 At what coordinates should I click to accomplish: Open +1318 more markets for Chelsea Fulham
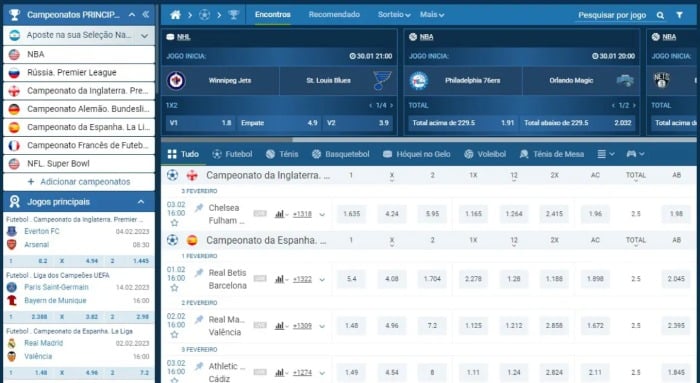tap(302, 214)
